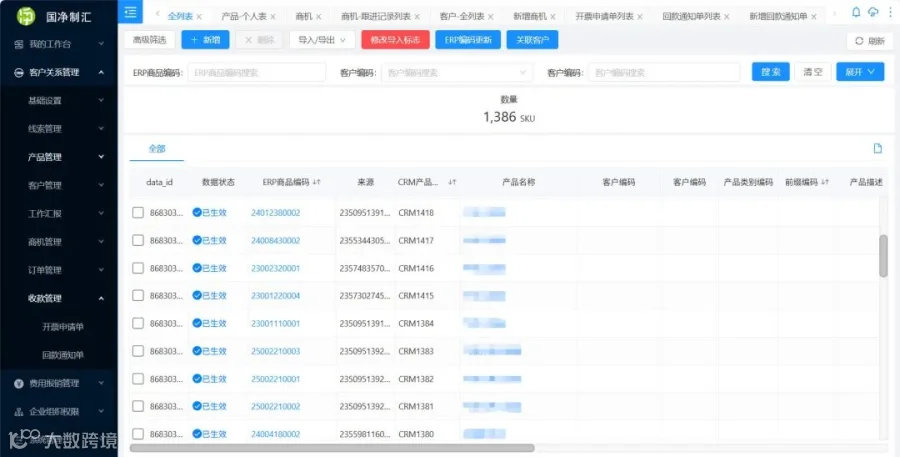Close the 新增商机 tab
The width and height of the screenshot is (900, 457).
point(553,17)
